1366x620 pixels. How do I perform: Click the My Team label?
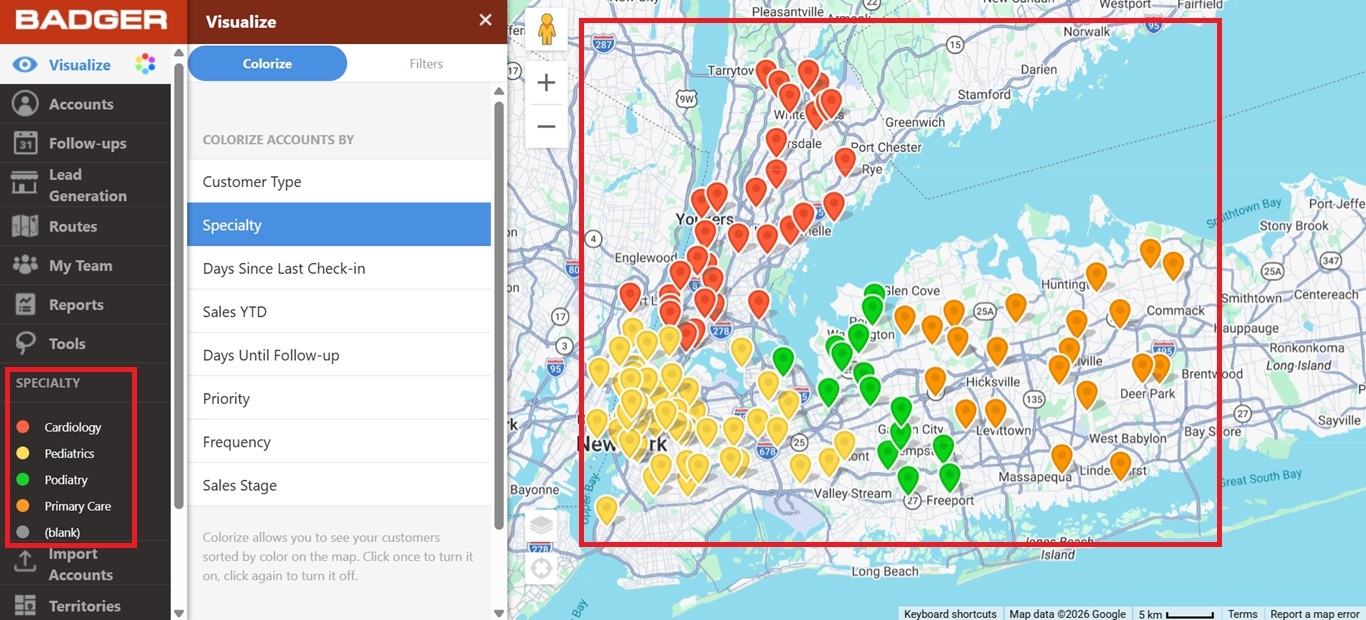click(x=80, y=265)
